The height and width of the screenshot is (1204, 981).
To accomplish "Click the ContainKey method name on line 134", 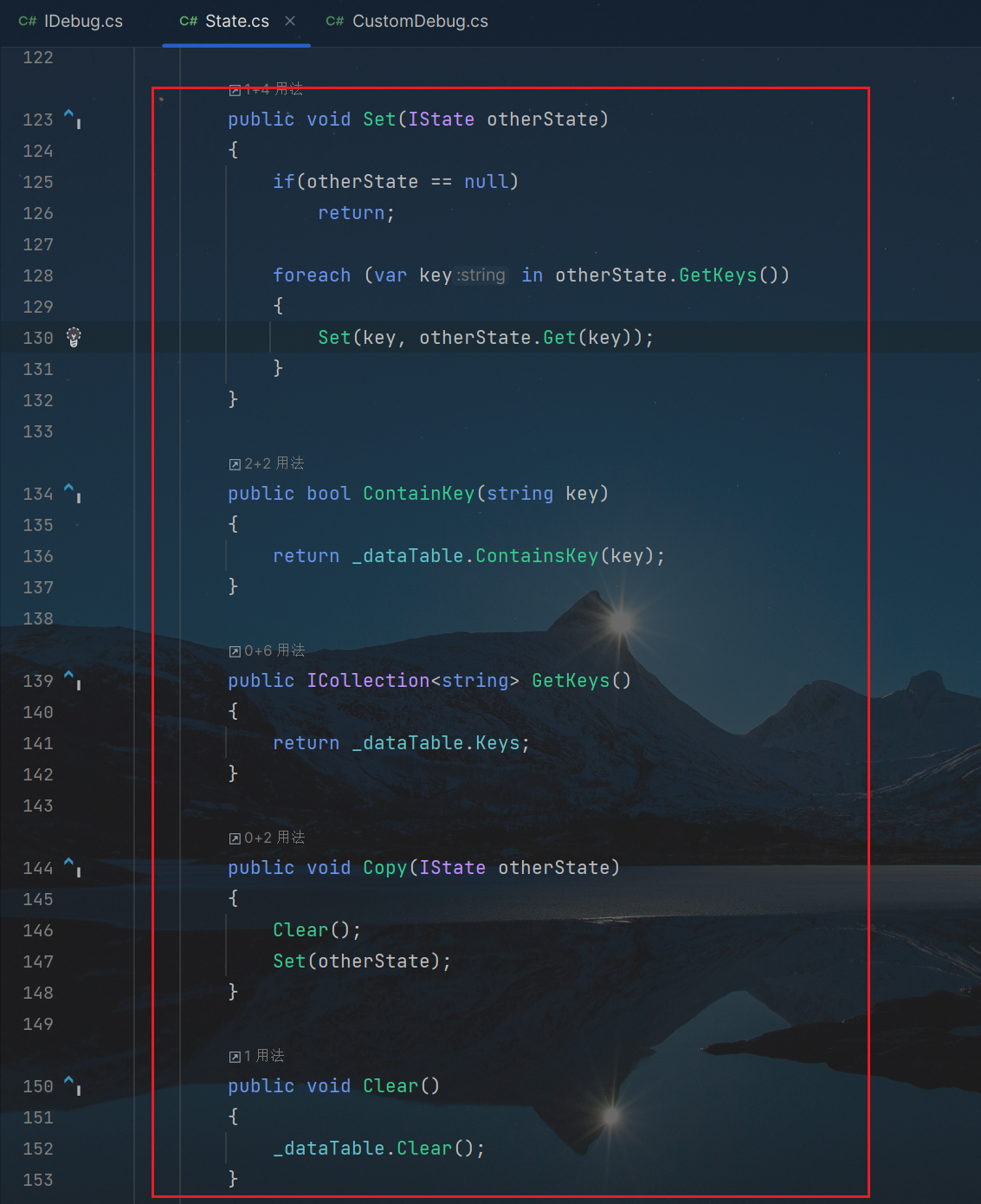I will click(x=419, y=493).
